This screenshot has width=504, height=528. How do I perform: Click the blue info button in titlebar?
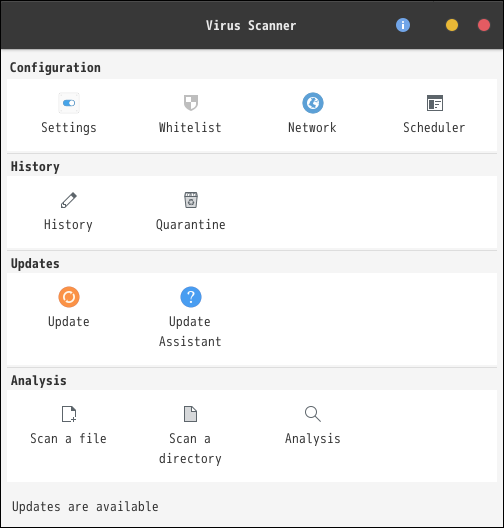point(403,25)
